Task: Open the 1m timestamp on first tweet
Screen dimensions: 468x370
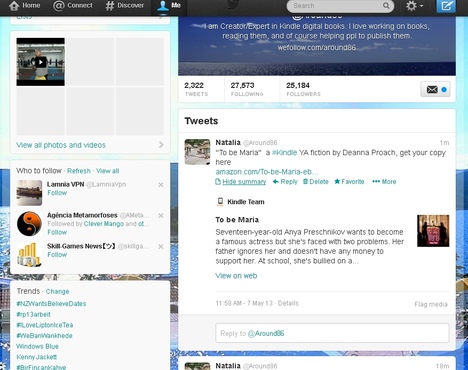Action: click(x=444, y=143)
